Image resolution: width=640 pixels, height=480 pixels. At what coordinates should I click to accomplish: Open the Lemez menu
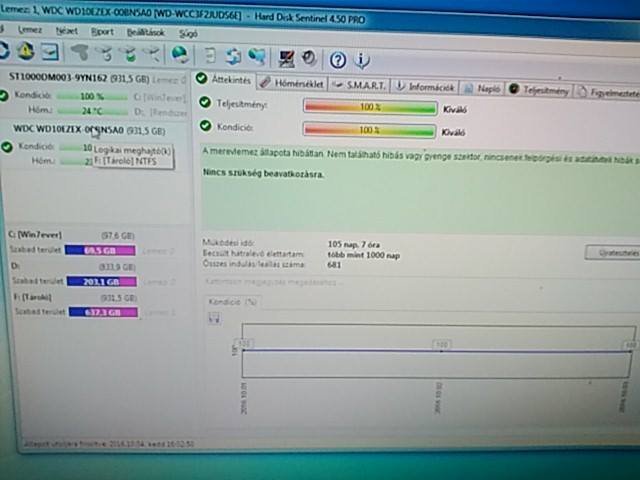coord(30,30)
